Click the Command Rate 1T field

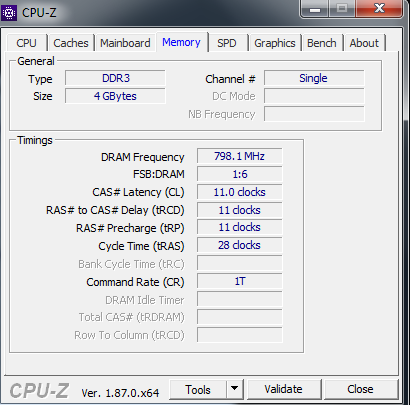pos(239,281)
